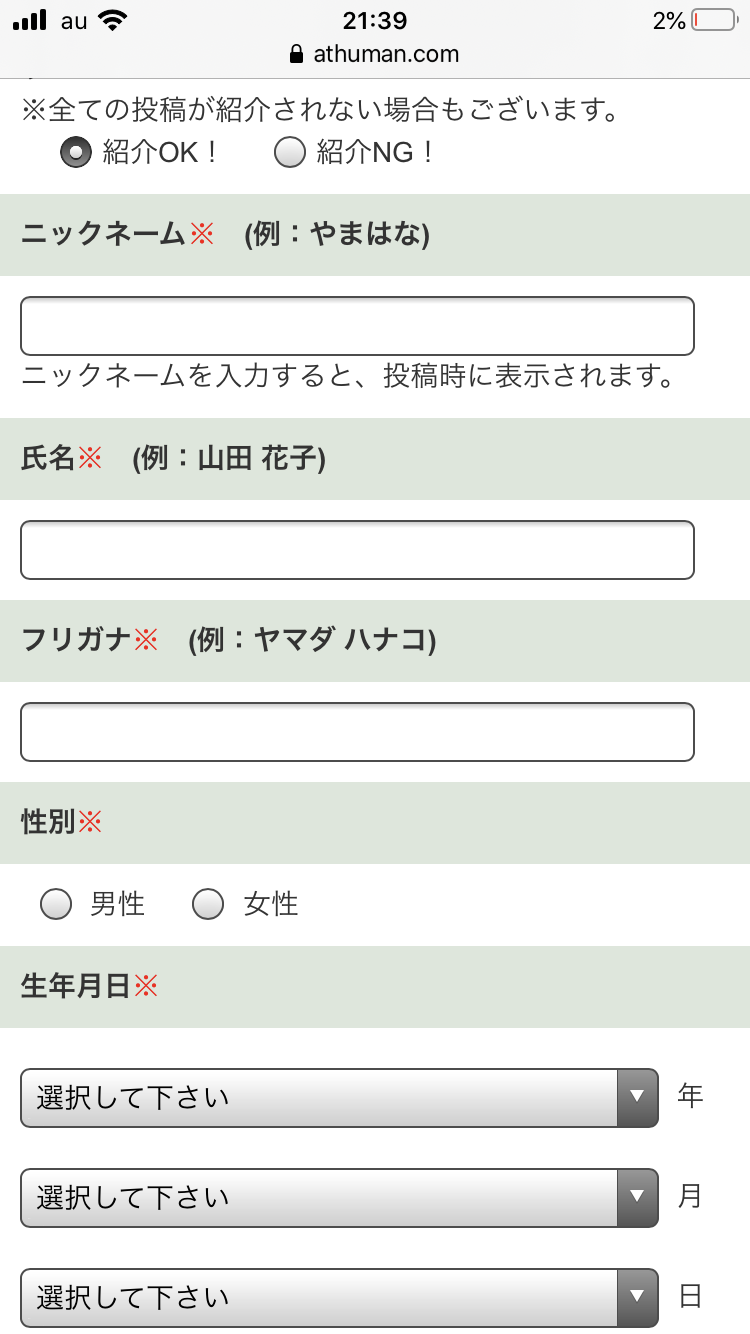The width and height of the screenshot is (750, 1334).
Task: Click the year dropdown arrow icon
Action: [637, 1098]
